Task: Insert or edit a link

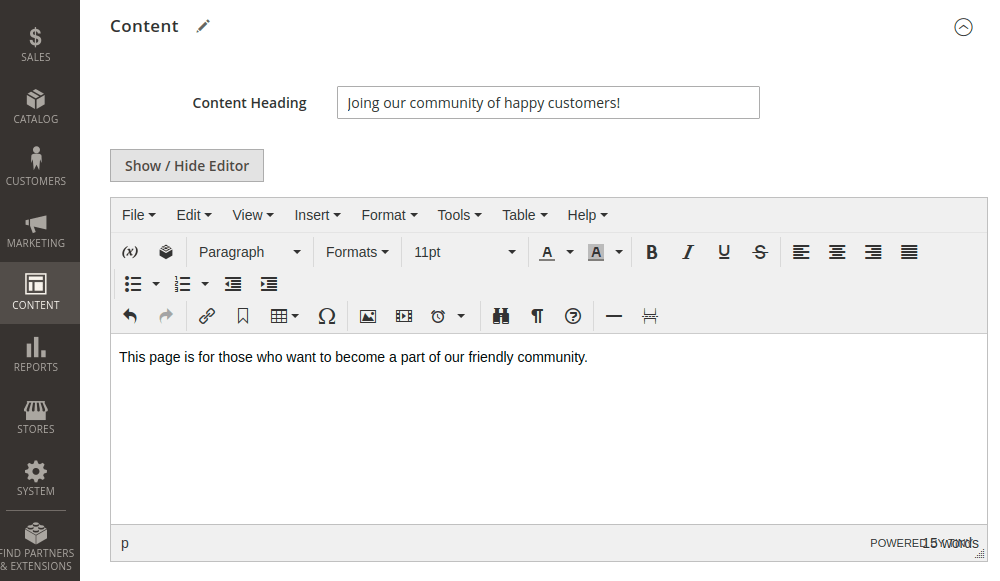Action: coord(207,316)
